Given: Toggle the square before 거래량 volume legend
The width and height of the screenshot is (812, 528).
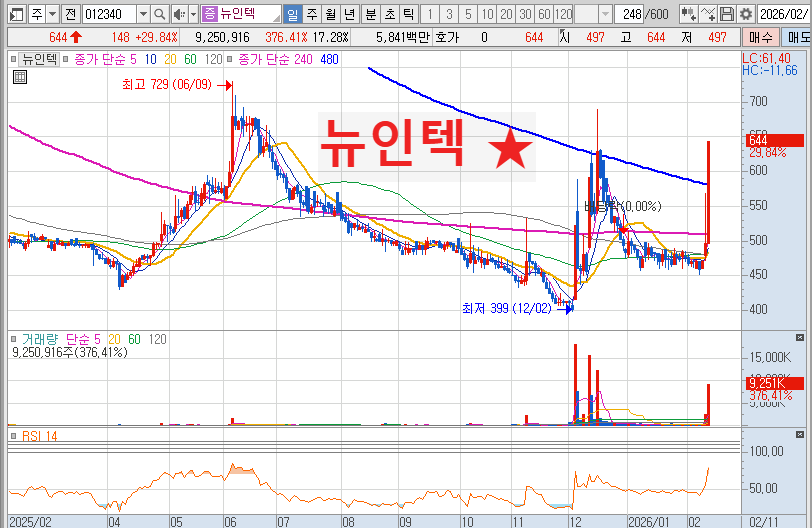Looking at the screenshot, I should (13, 339).
